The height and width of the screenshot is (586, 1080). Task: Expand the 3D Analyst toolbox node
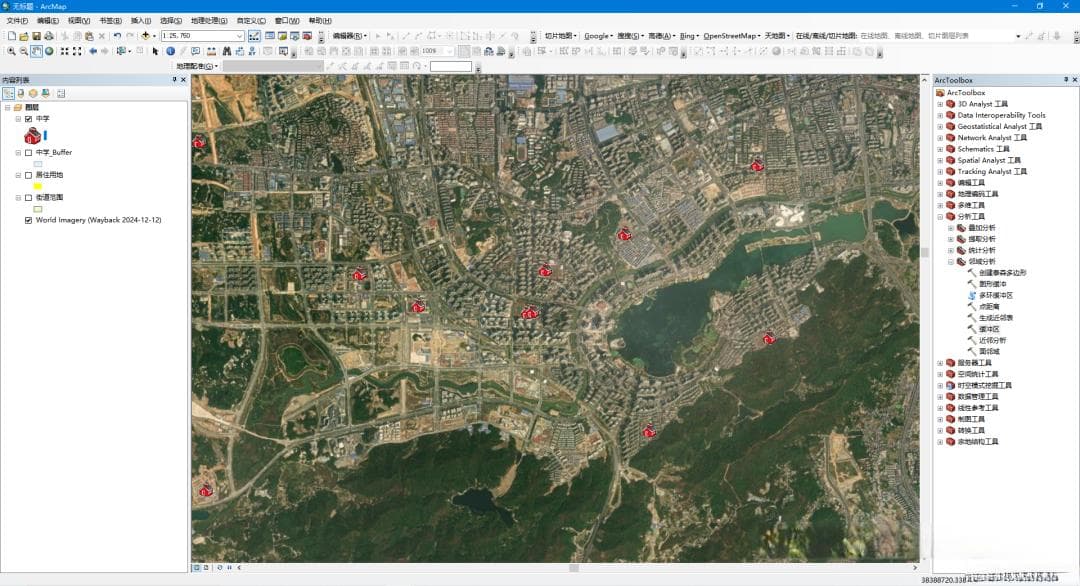[x=939, y=104]
